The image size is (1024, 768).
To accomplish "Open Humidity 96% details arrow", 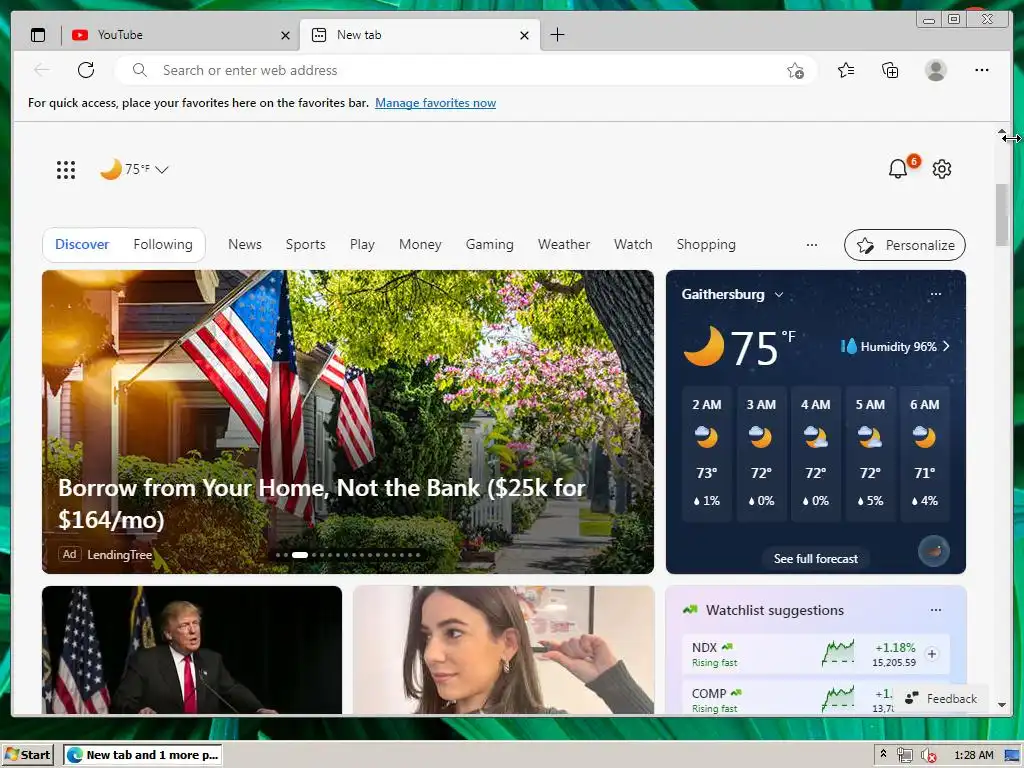I will click(946, 346).
